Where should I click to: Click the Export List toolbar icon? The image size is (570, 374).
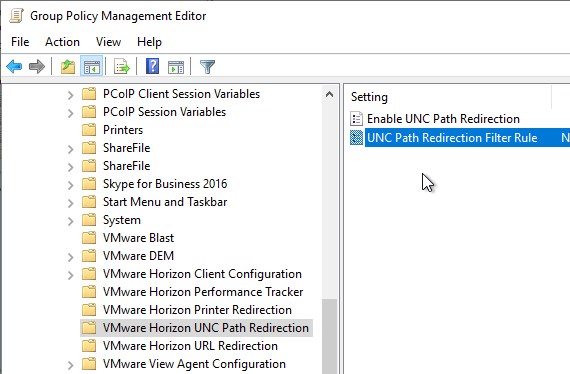(121, 67)
